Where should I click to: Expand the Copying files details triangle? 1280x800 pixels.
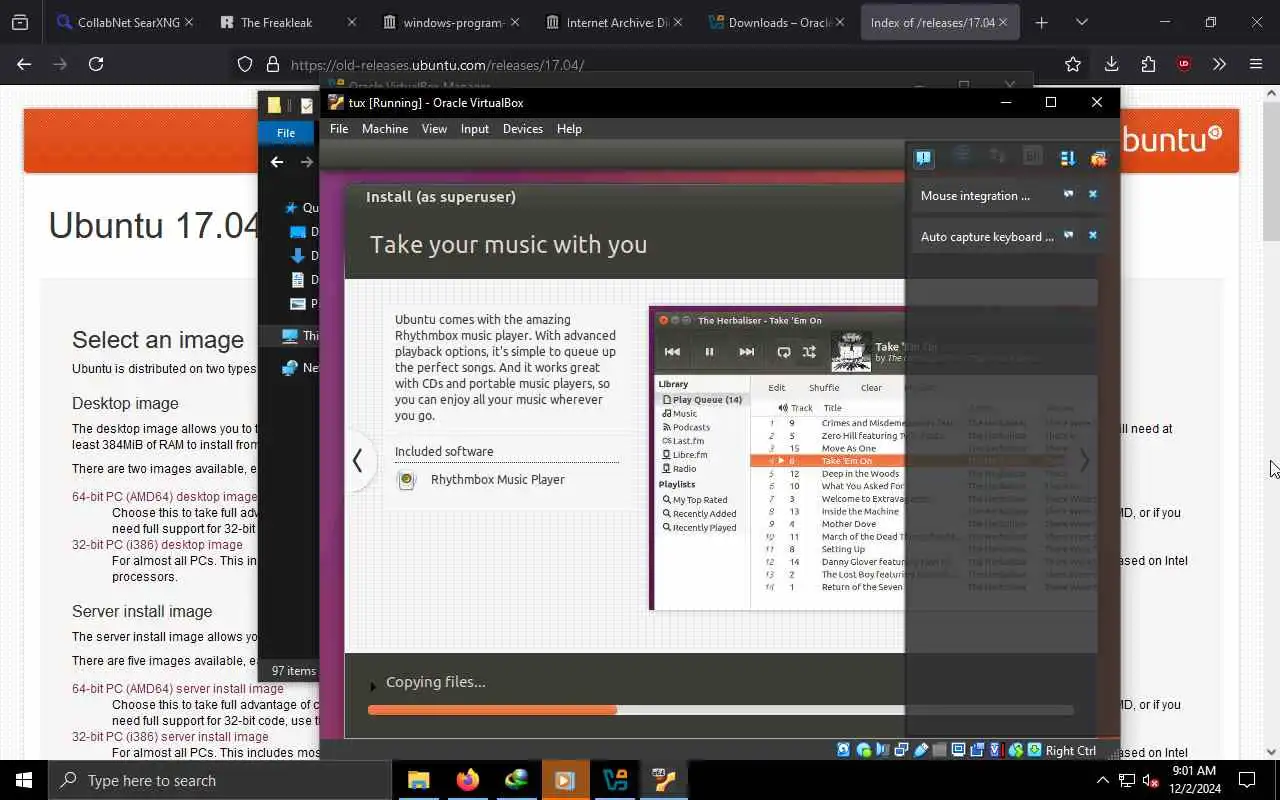point(373,686)
